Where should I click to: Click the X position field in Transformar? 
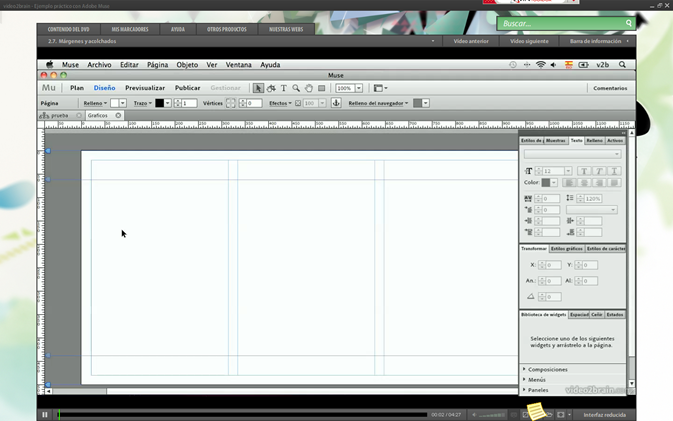(554, 265)
